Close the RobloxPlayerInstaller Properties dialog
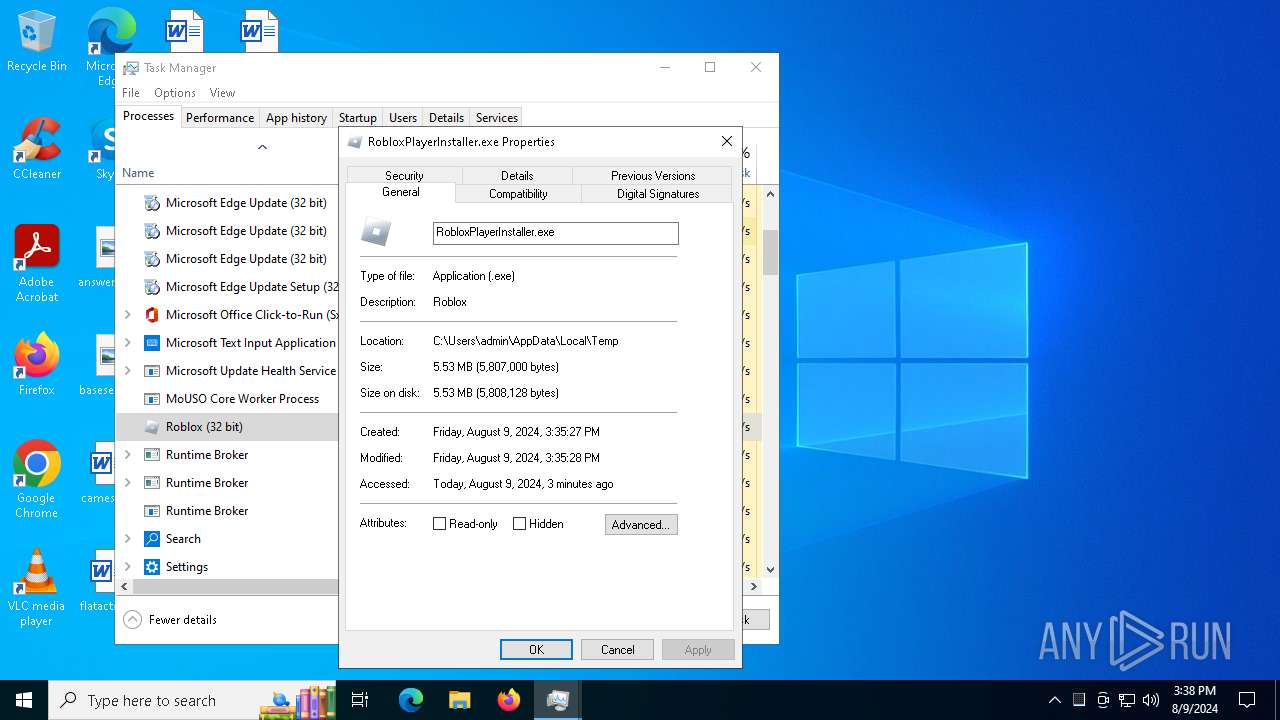The width and height of the screenshot is (1280, 720). point(727,142)
